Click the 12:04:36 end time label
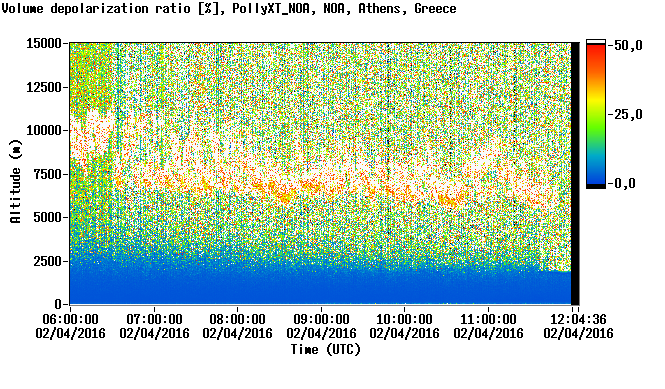665x389 pixels. click(578, 319)
